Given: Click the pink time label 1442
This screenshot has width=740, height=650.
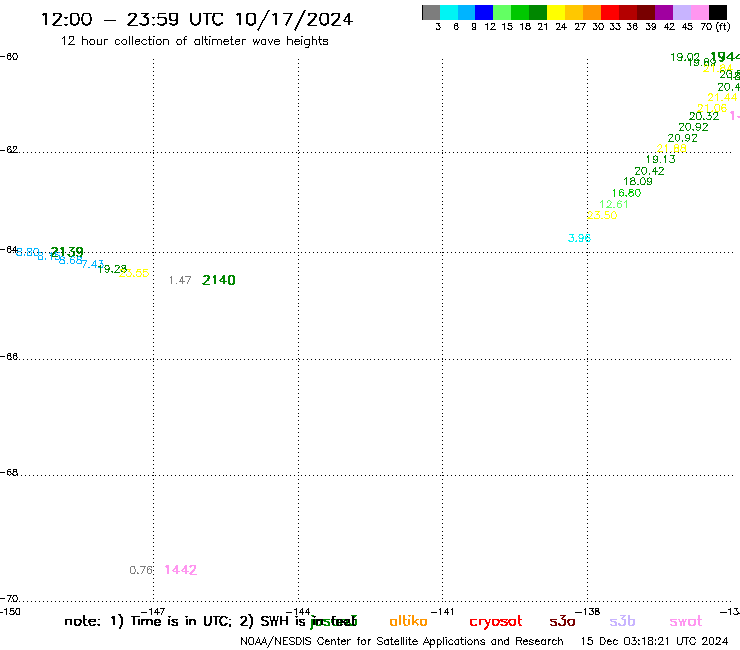Looking at the screenshot, I should click(181, 570).
